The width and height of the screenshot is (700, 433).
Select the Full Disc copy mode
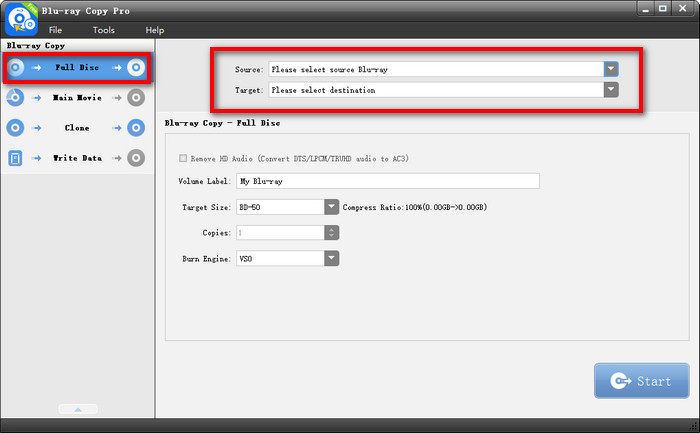[76, 68]
